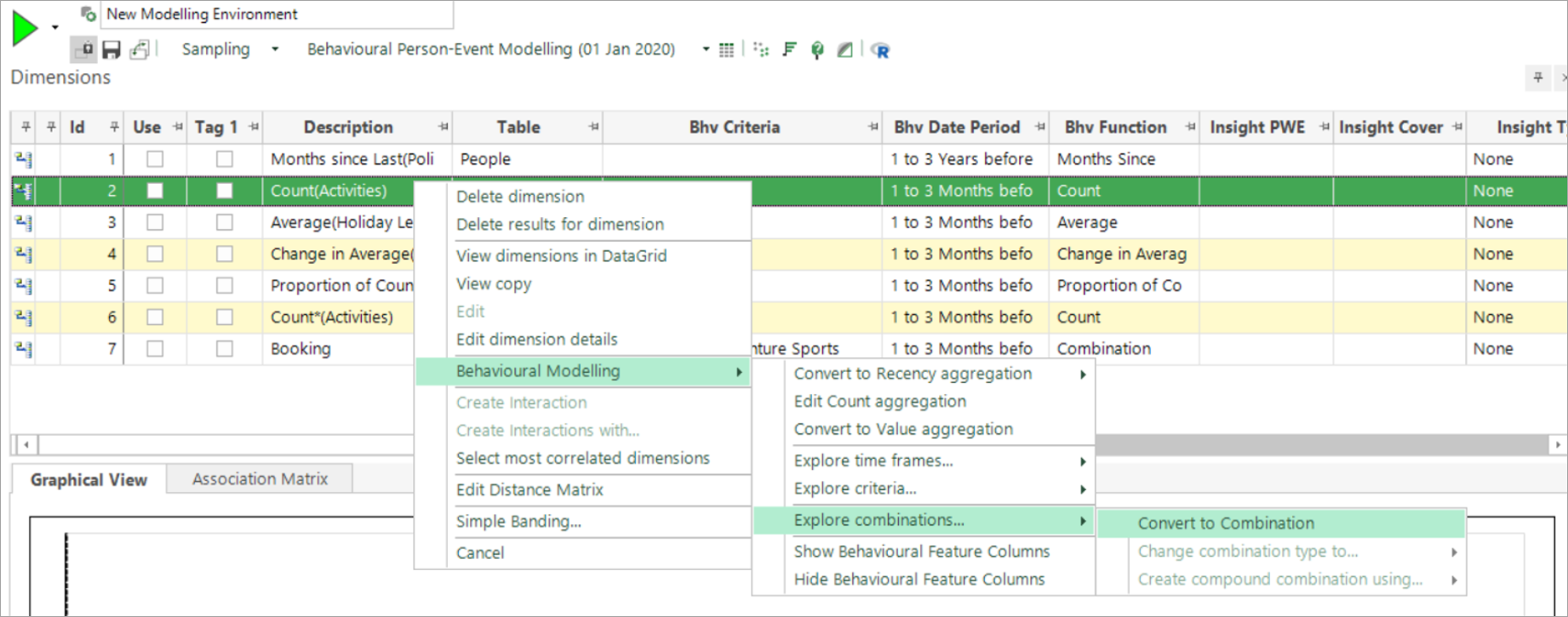Pin the Bhv Function column

click(x=1190, y=128)
